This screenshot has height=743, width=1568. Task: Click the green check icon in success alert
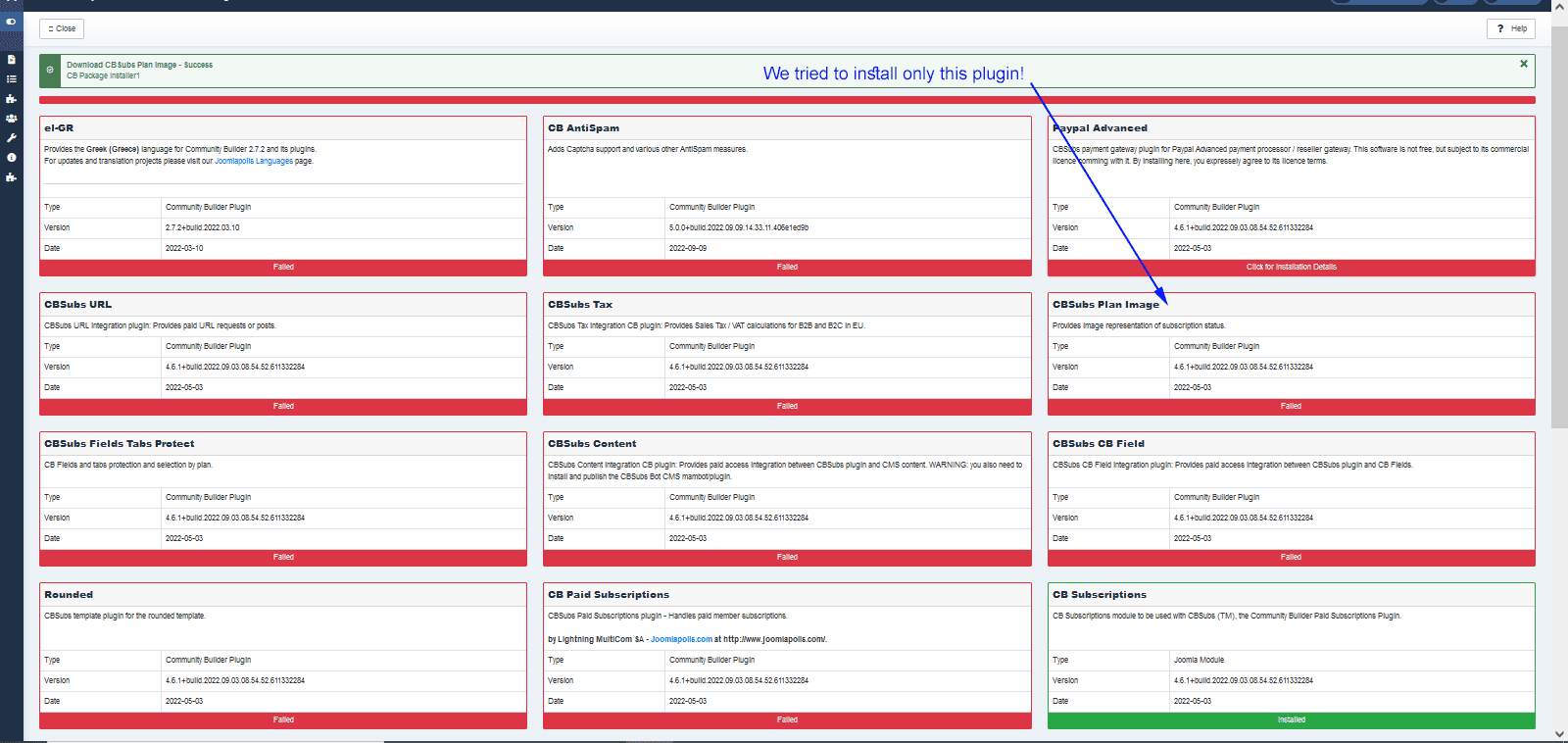[x=50, y=71]
